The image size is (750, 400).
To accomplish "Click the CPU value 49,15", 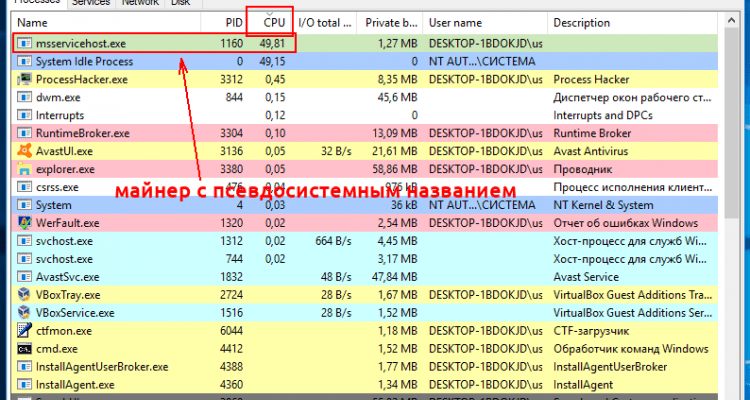I will pyautogui.click(x=274, y=61).
